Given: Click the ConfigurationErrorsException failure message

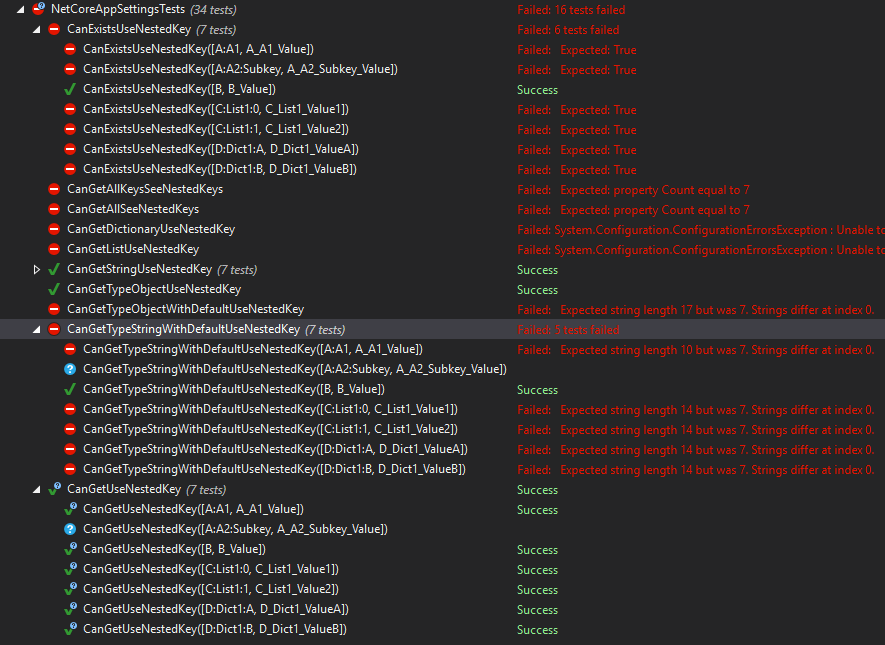Looking at the screenshot, I should point(650,229).
